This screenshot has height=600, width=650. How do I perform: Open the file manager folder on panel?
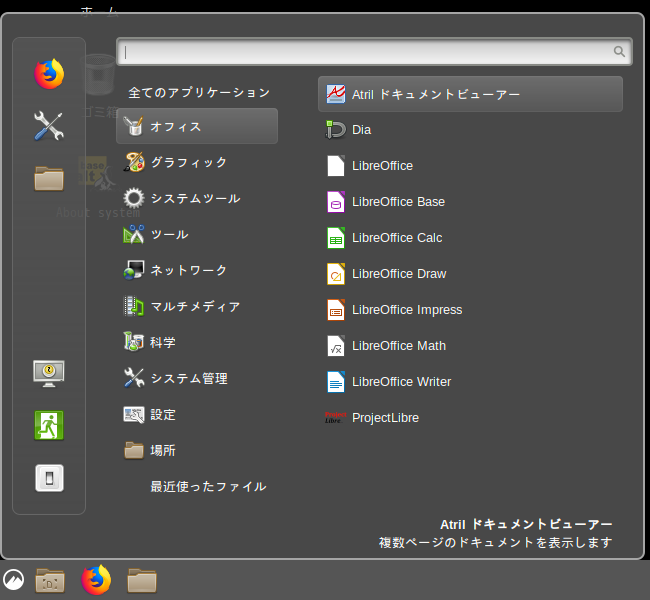tap(142, 580)
